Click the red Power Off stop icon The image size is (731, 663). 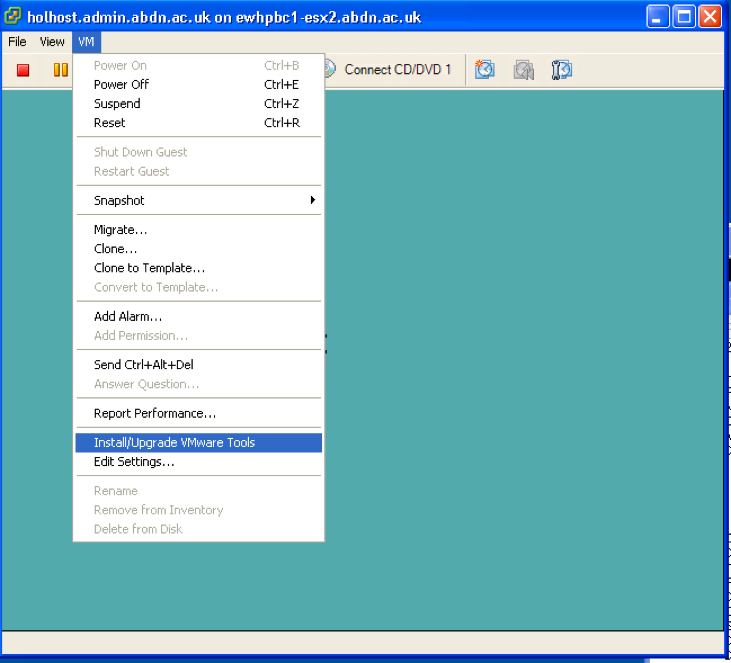pyautogui.click(x=23, y=70)
